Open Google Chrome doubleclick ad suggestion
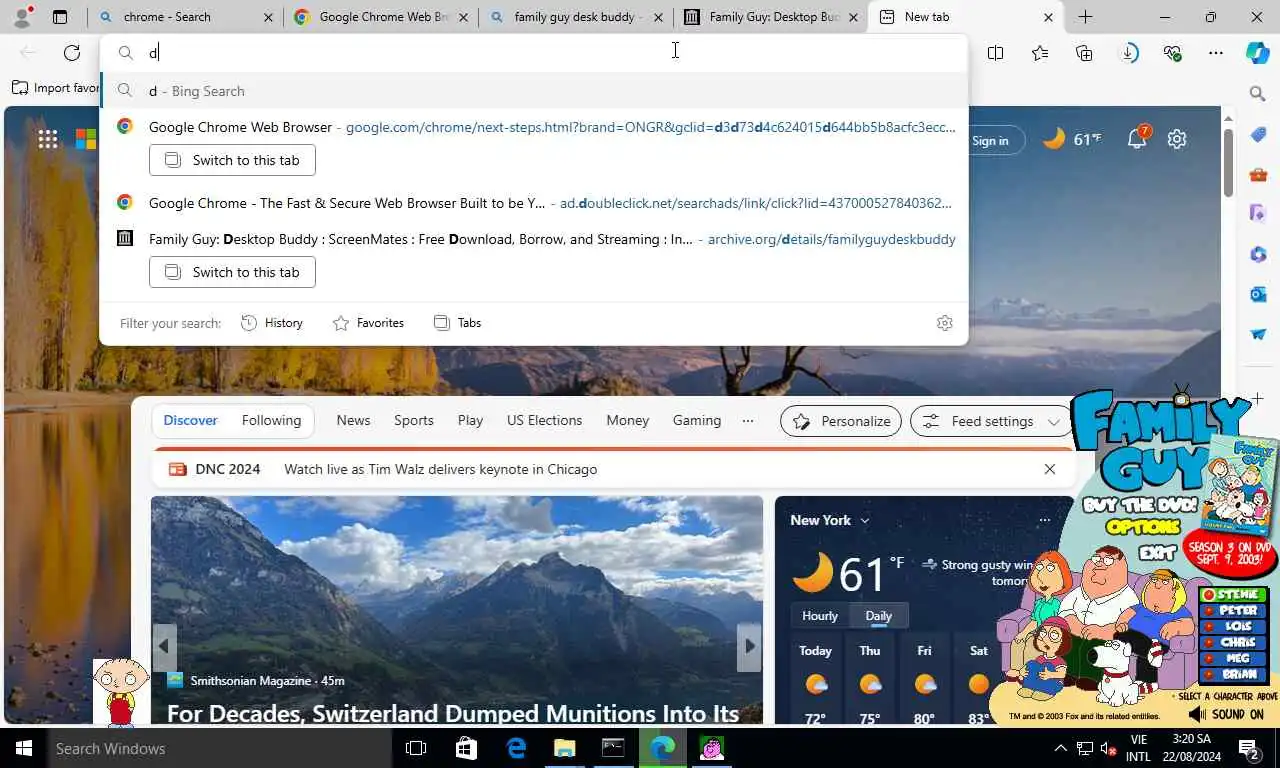Screen dimensions: 1280x768 click(534, 203)
